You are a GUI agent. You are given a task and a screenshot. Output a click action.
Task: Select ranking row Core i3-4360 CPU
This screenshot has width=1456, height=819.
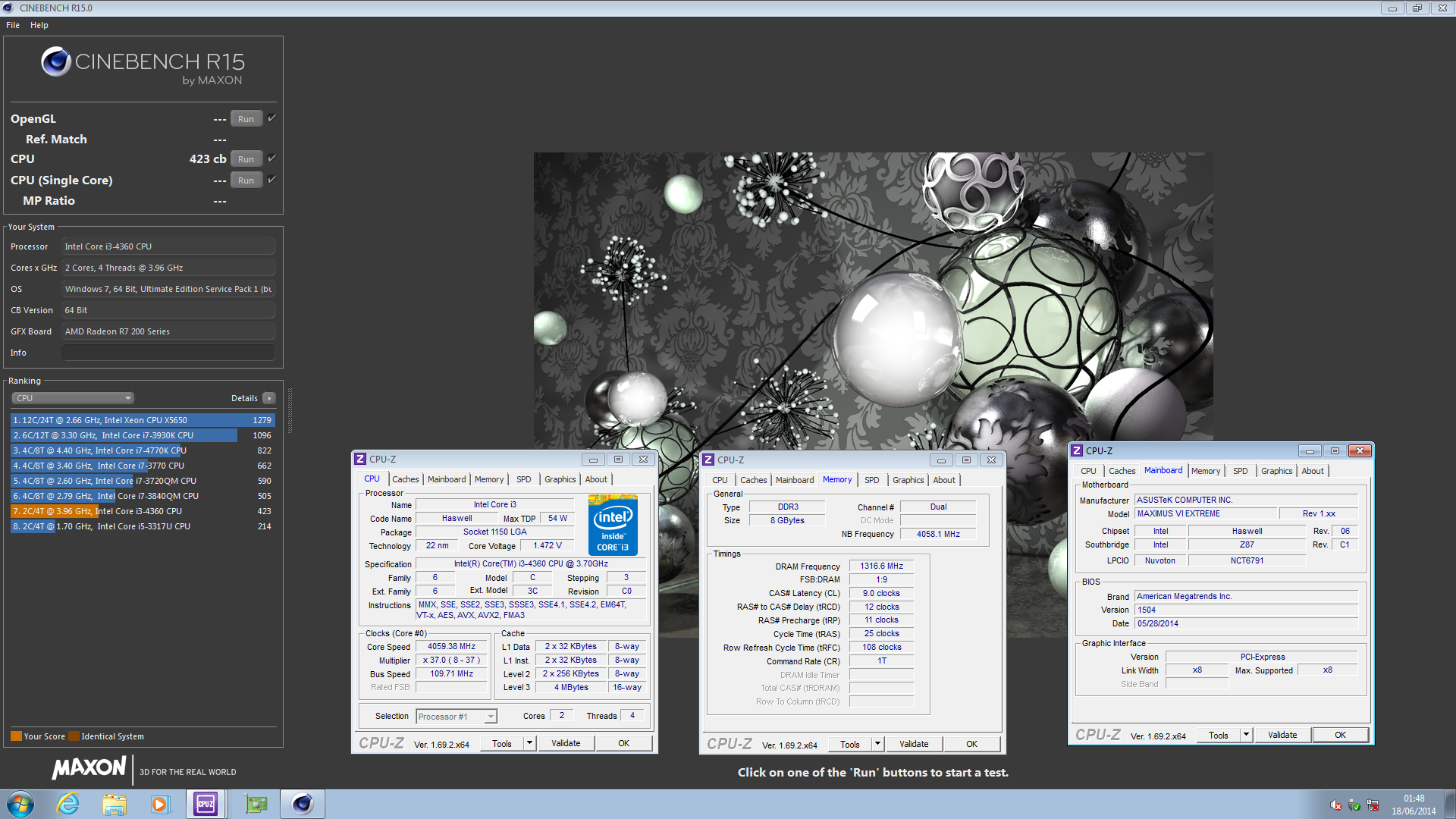[143, 511]
